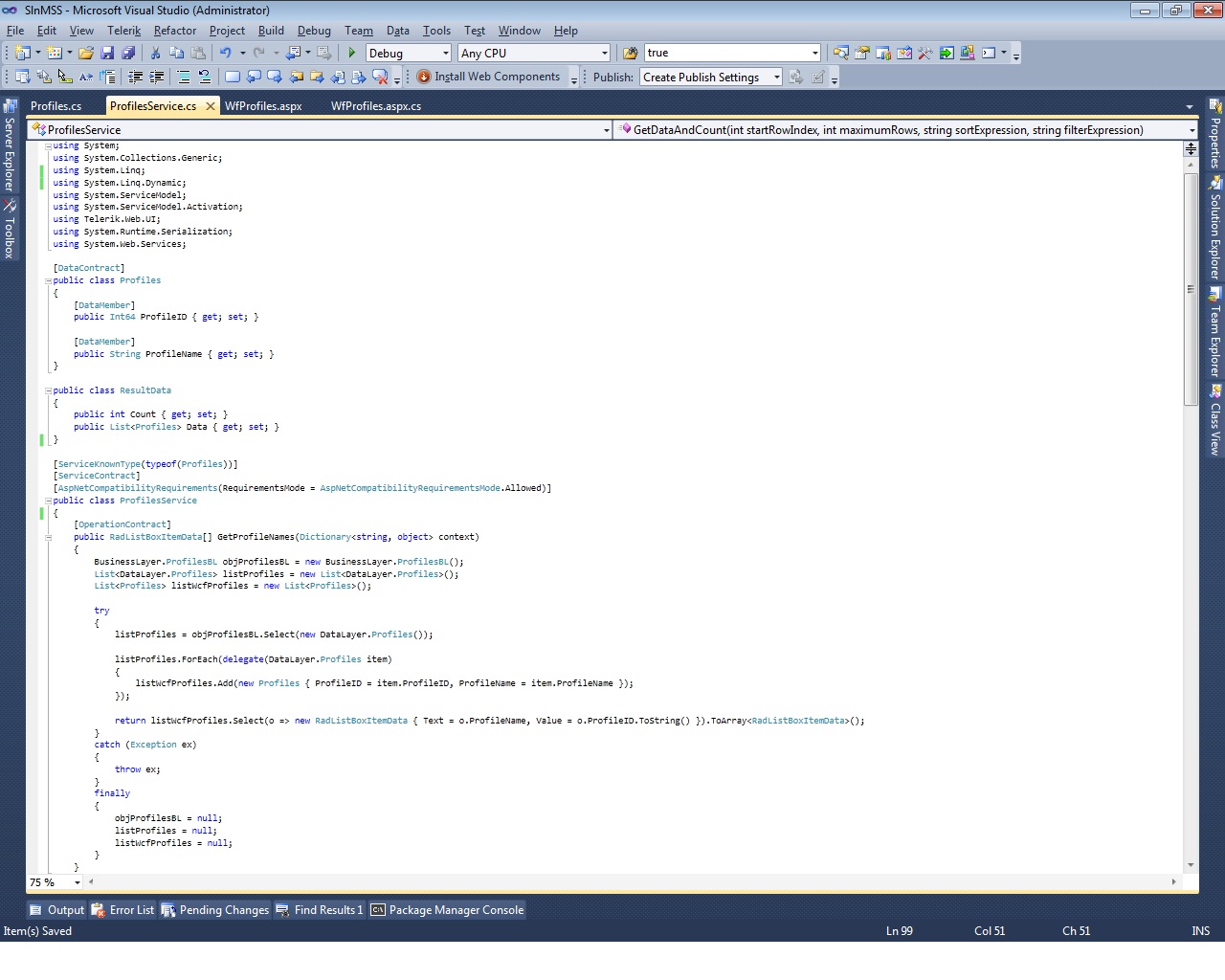The width and height of the screenshot is (1225, 980).
Task: Click the find combo box containing 'true'
Action: click(x=726, y=54)
